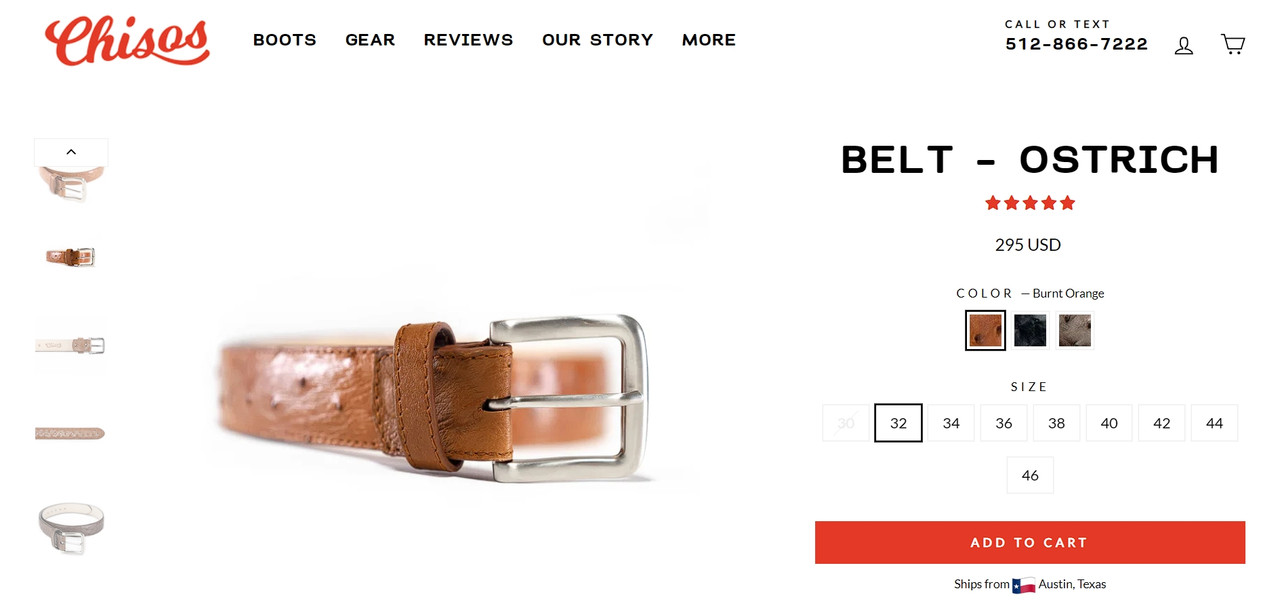
Task: Click the five-star rating
Action: pos(1030,203)
